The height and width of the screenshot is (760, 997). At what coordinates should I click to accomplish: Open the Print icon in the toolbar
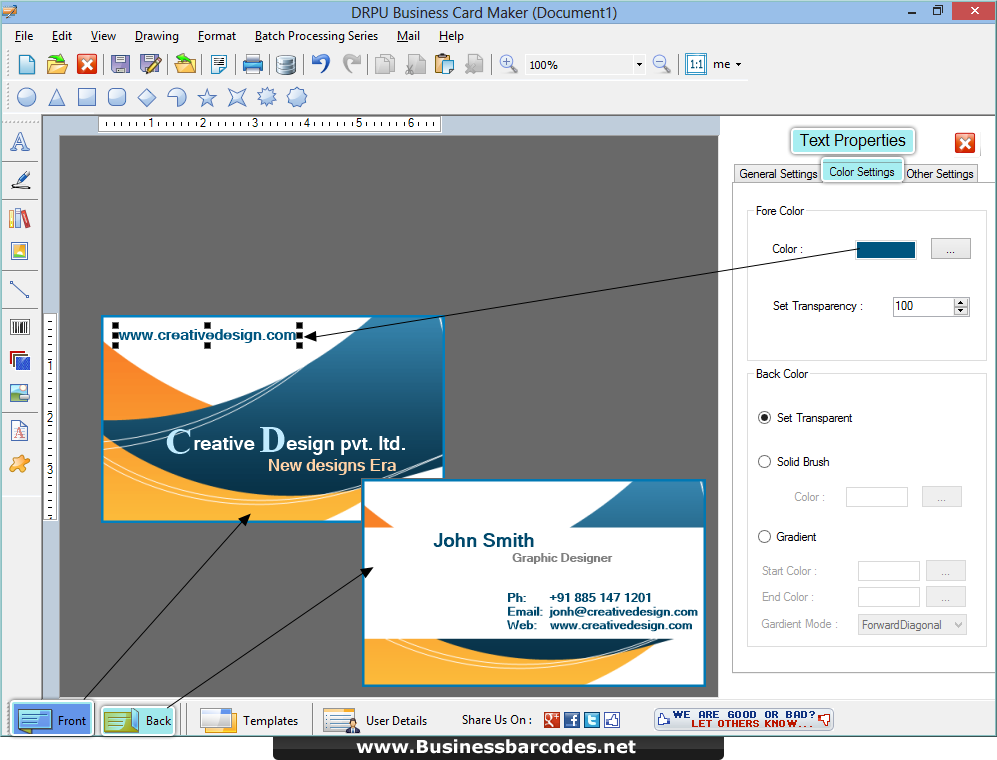pyautogui.click(x=252, y=63)
